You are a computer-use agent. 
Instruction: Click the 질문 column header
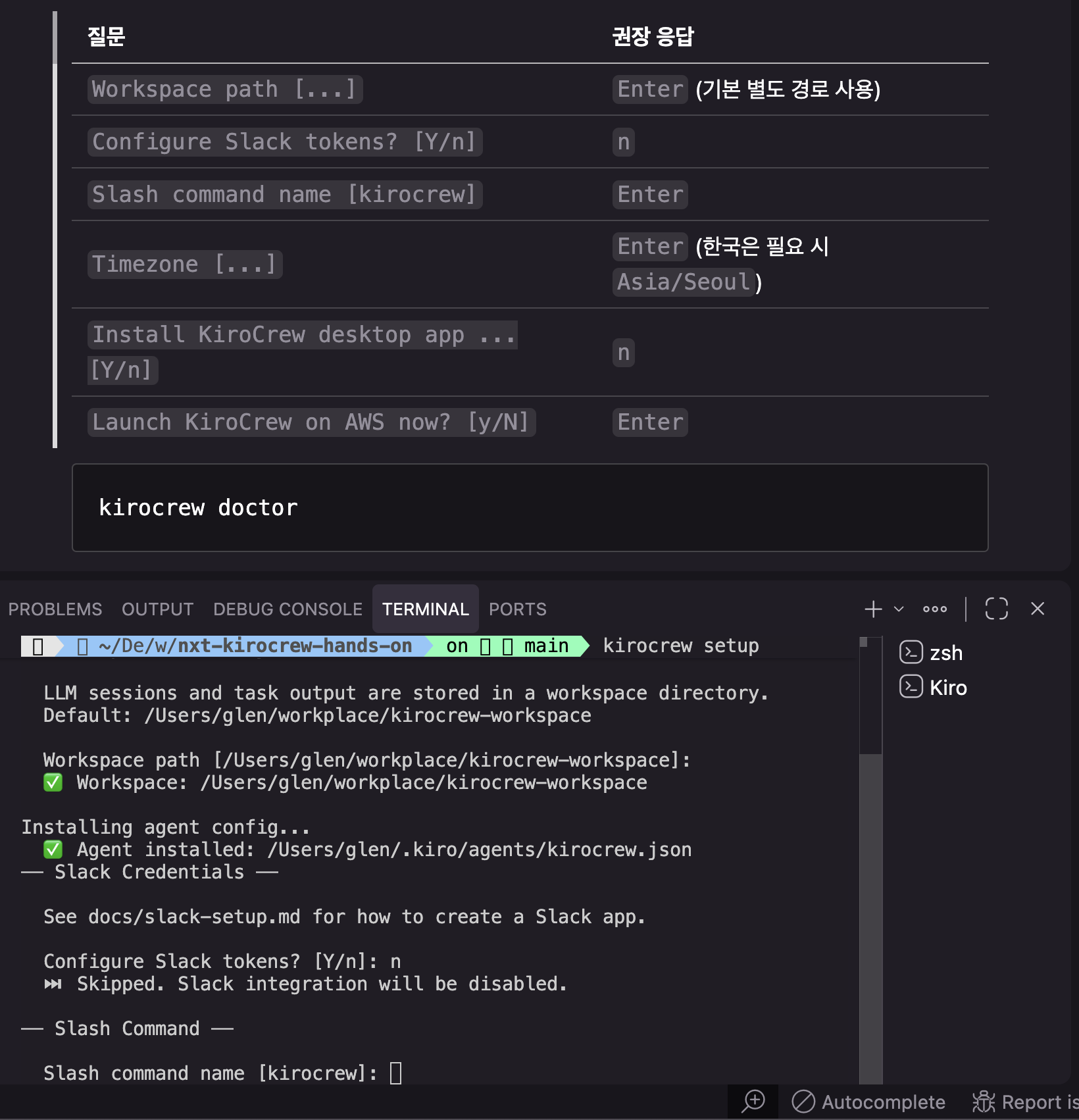107,36
